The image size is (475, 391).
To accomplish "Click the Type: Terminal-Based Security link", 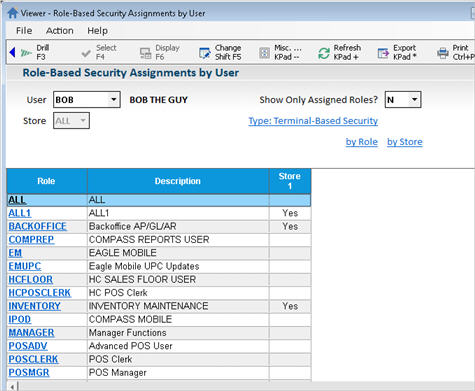I will (313, 121).
